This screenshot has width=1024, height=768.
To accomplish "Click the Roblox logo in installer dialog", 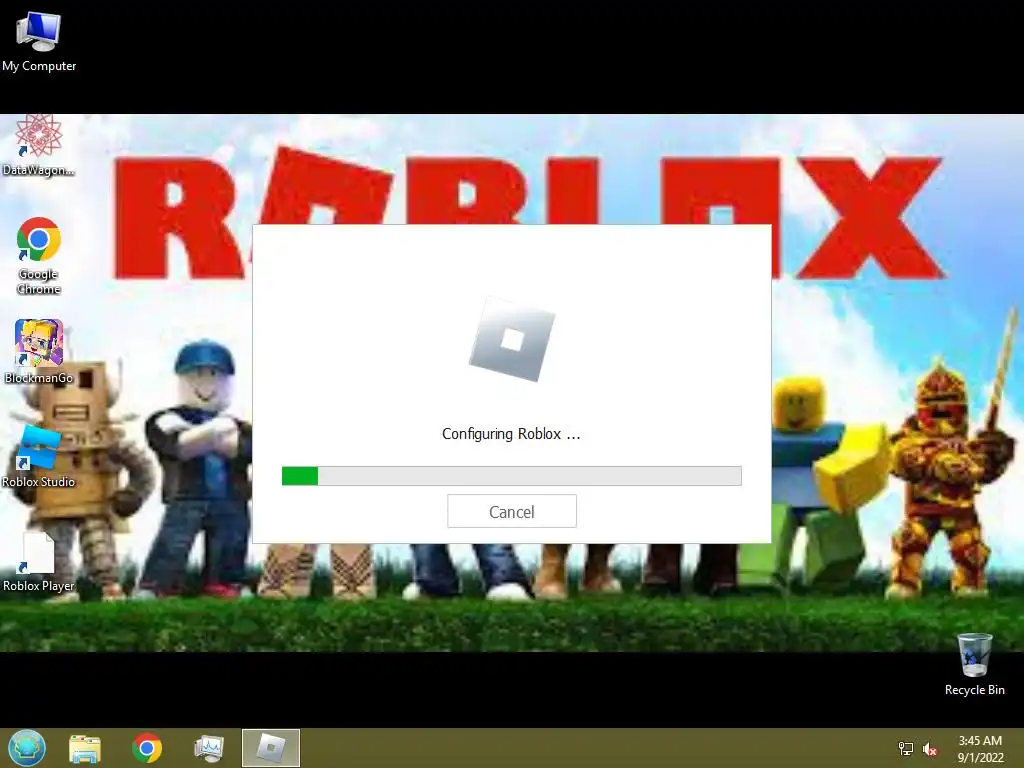I will tap(512, 340).
